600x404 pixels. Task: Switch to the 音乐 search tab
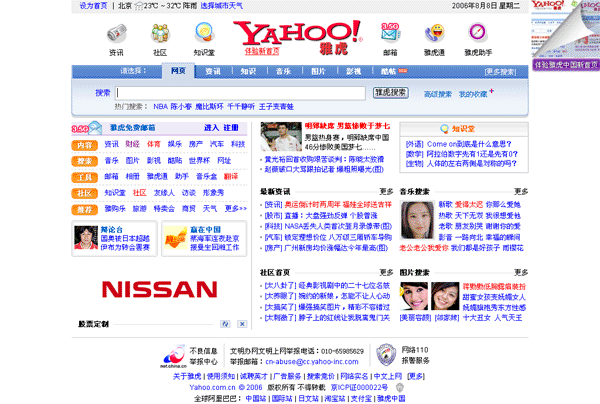[283, 72]
